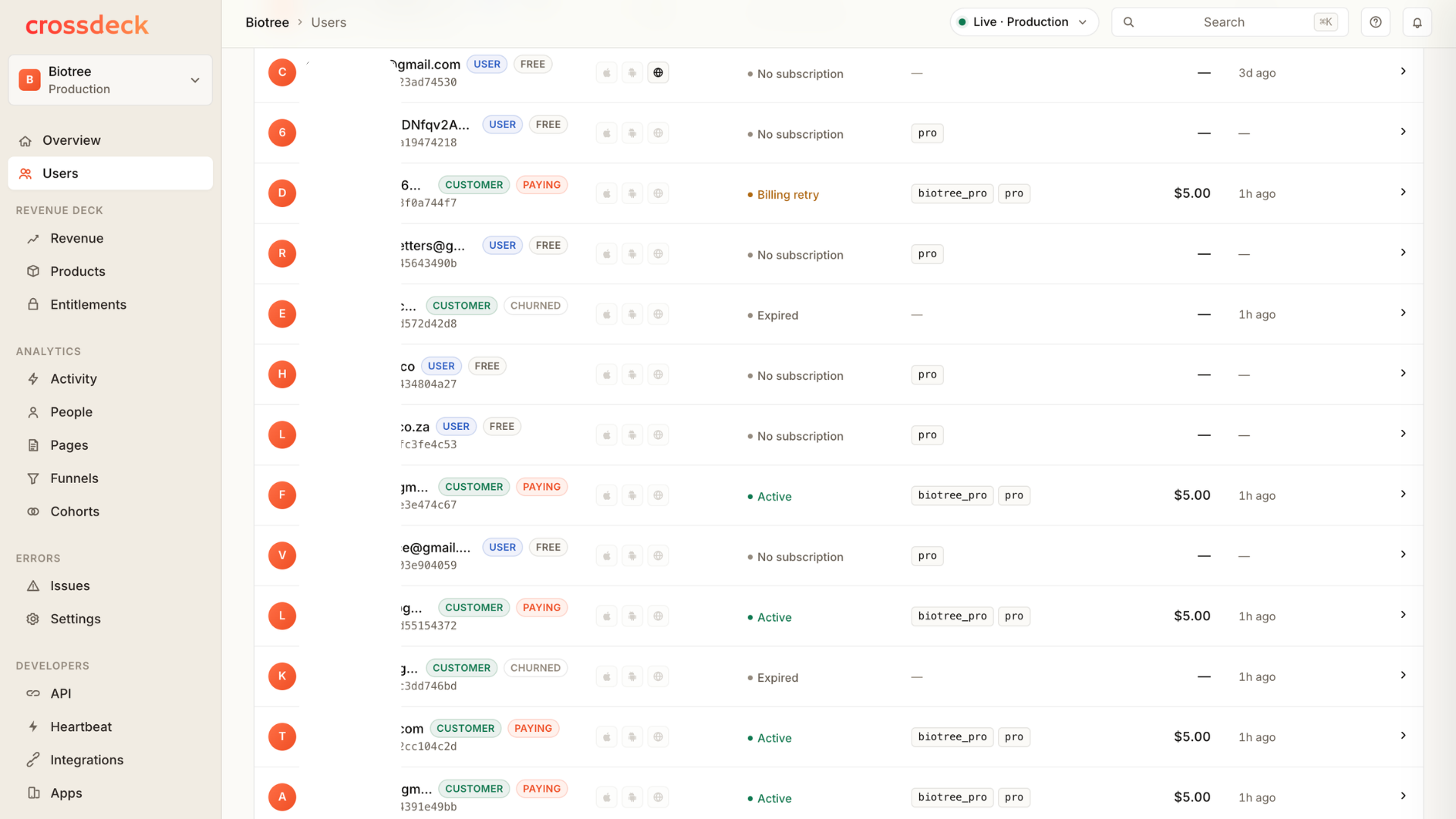This screenshot has width=1456, height=819.
Task: Click the T avatar for row cc104c2d
Action: (x=282, y=737)
